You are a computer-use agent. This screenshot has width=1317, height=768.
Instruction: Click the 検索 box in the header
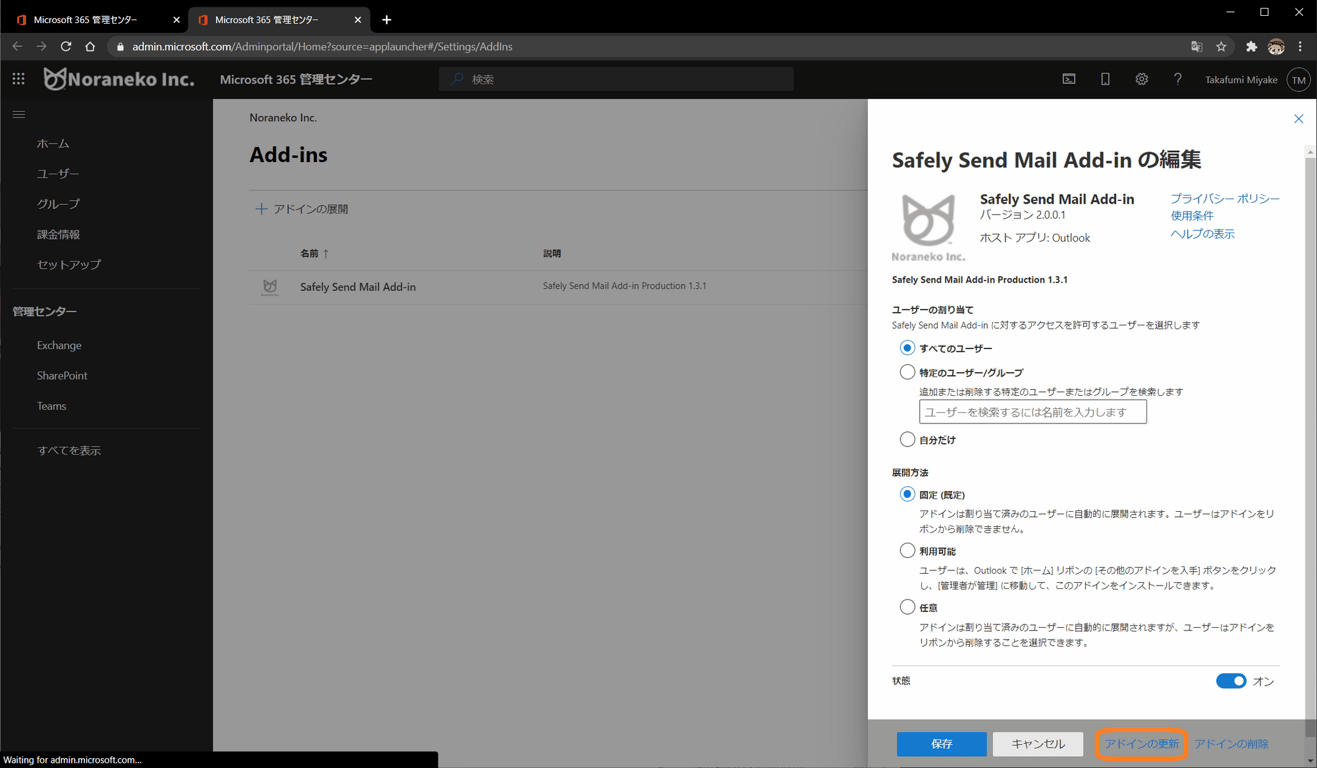616,79
